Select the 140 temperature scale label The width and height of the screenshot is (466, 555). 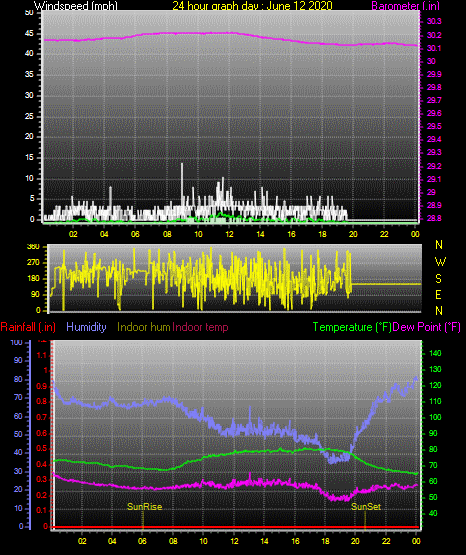coord(435,353)
